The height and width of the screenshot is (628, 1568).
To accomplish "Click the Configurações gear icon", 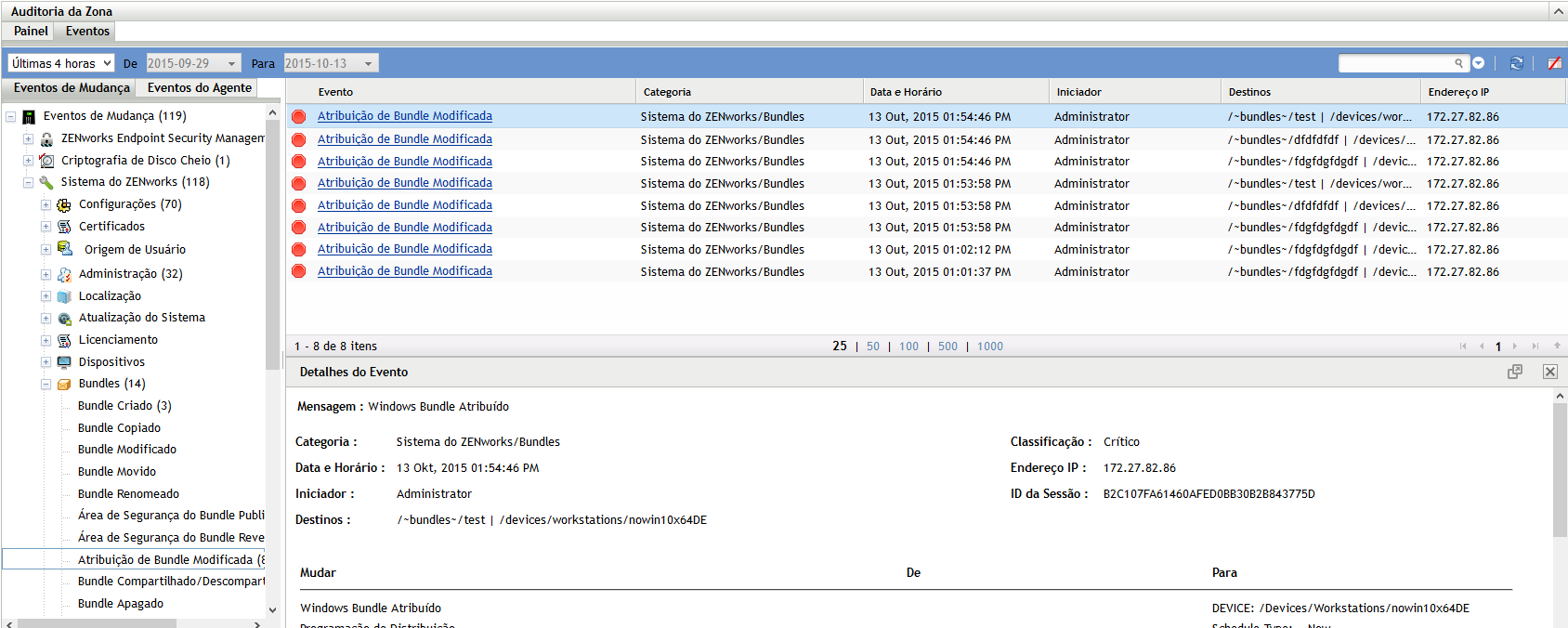I will 64,204.
